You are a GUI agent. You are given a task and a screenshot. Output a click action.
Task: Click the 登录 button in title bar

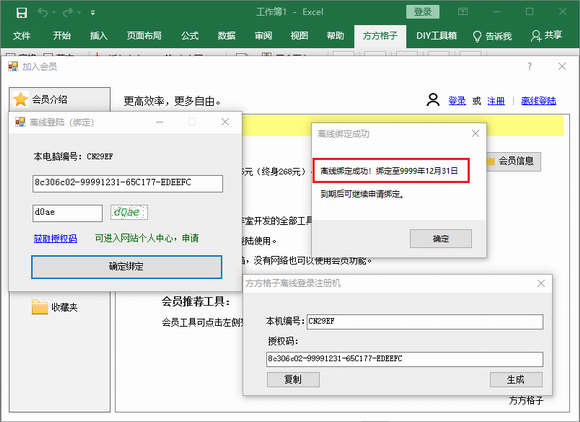[x=422, y=12]
